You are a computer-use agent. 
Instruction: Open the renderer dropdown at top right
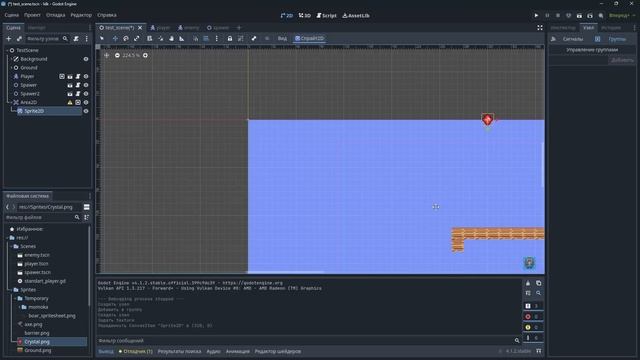click(622, 16)
